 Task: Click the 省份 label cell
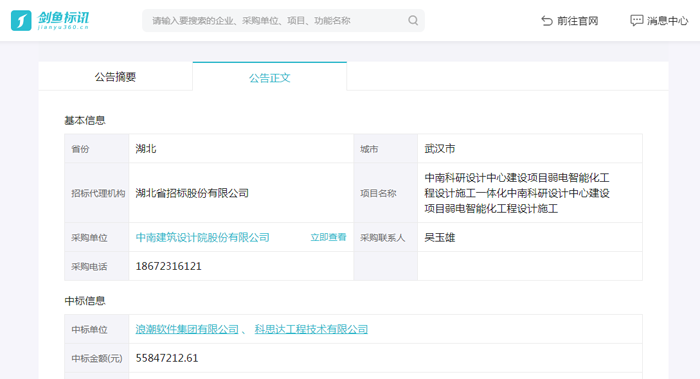click(97, 149)
